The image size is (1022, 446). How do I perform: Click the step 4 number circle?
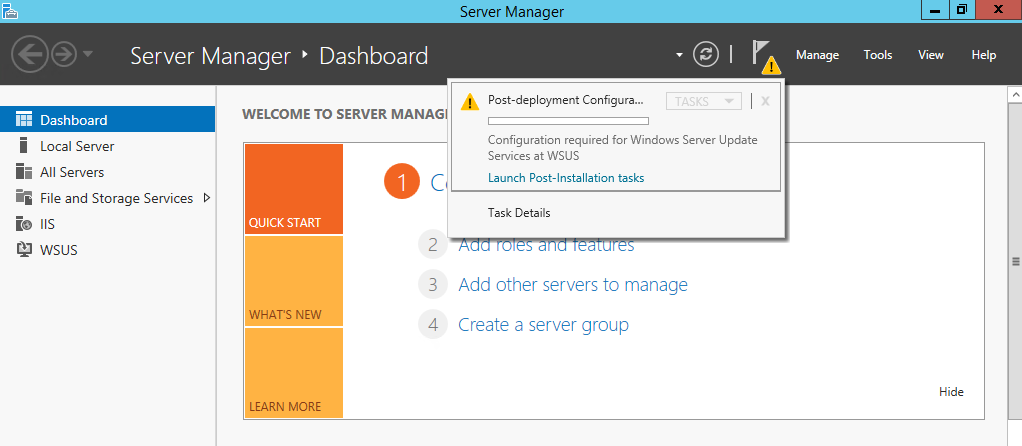coord(433,325)
